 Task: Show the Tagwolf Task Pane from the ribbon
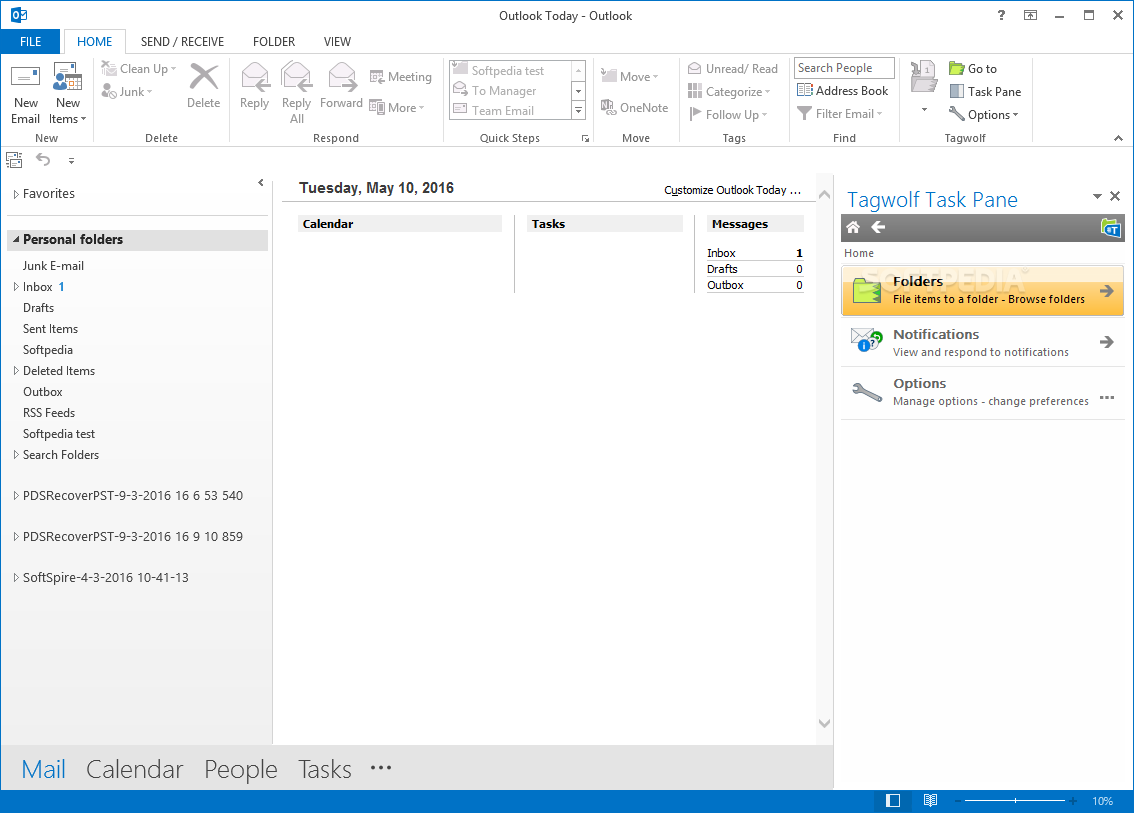[986, 92]
